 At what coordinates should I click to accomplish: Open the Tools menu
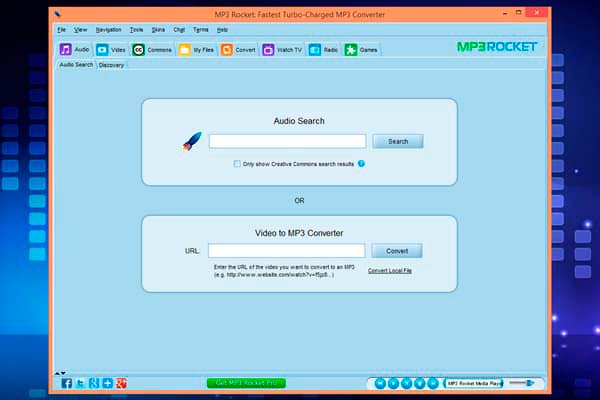[x=136, y=30]
